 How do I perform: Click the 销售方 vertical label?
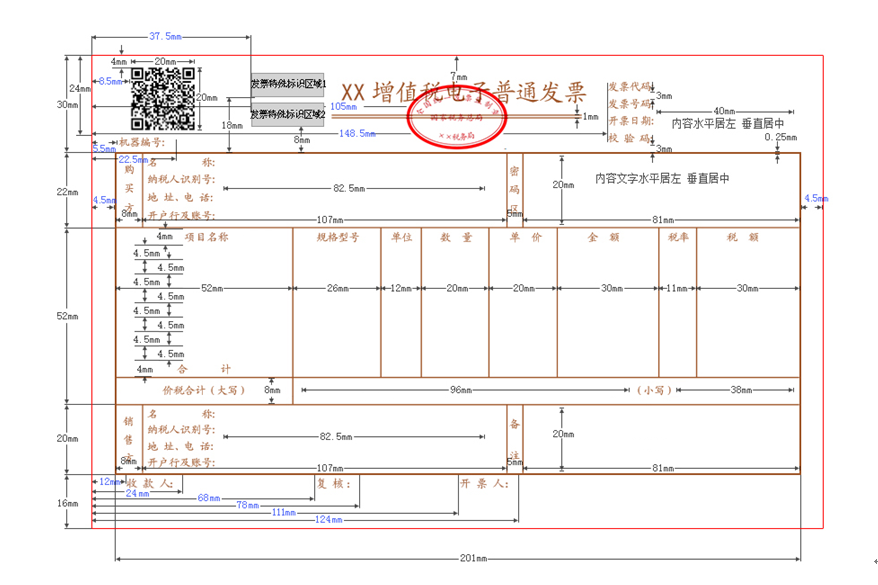click(x=128, y=439)
